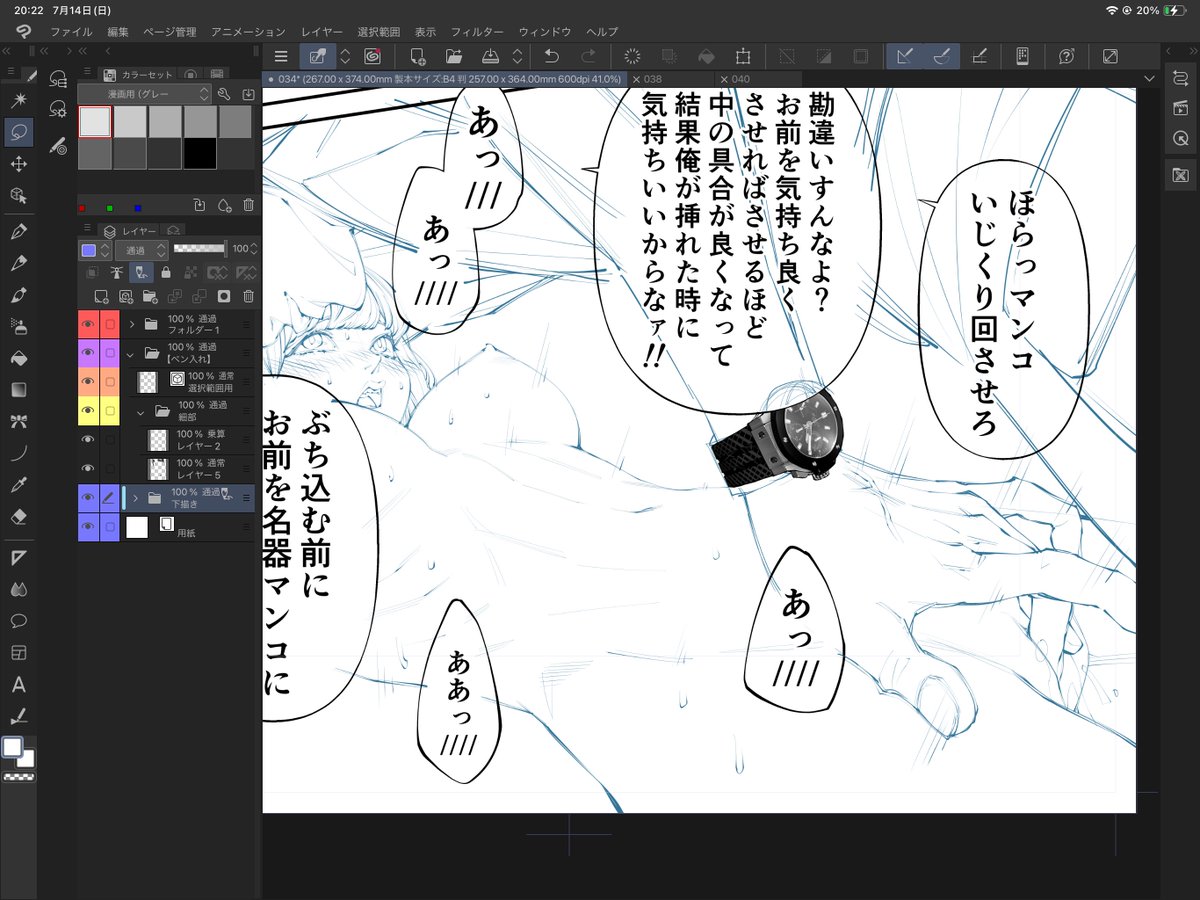Expand the フォルダー 1 folder

(132, 324)
